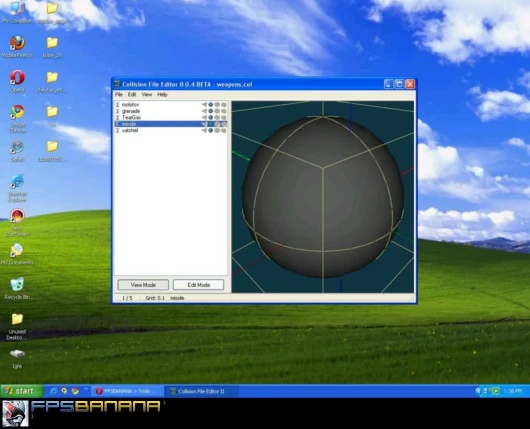Launch Internet Explorer from Quick Launch

tap(53, 391)
